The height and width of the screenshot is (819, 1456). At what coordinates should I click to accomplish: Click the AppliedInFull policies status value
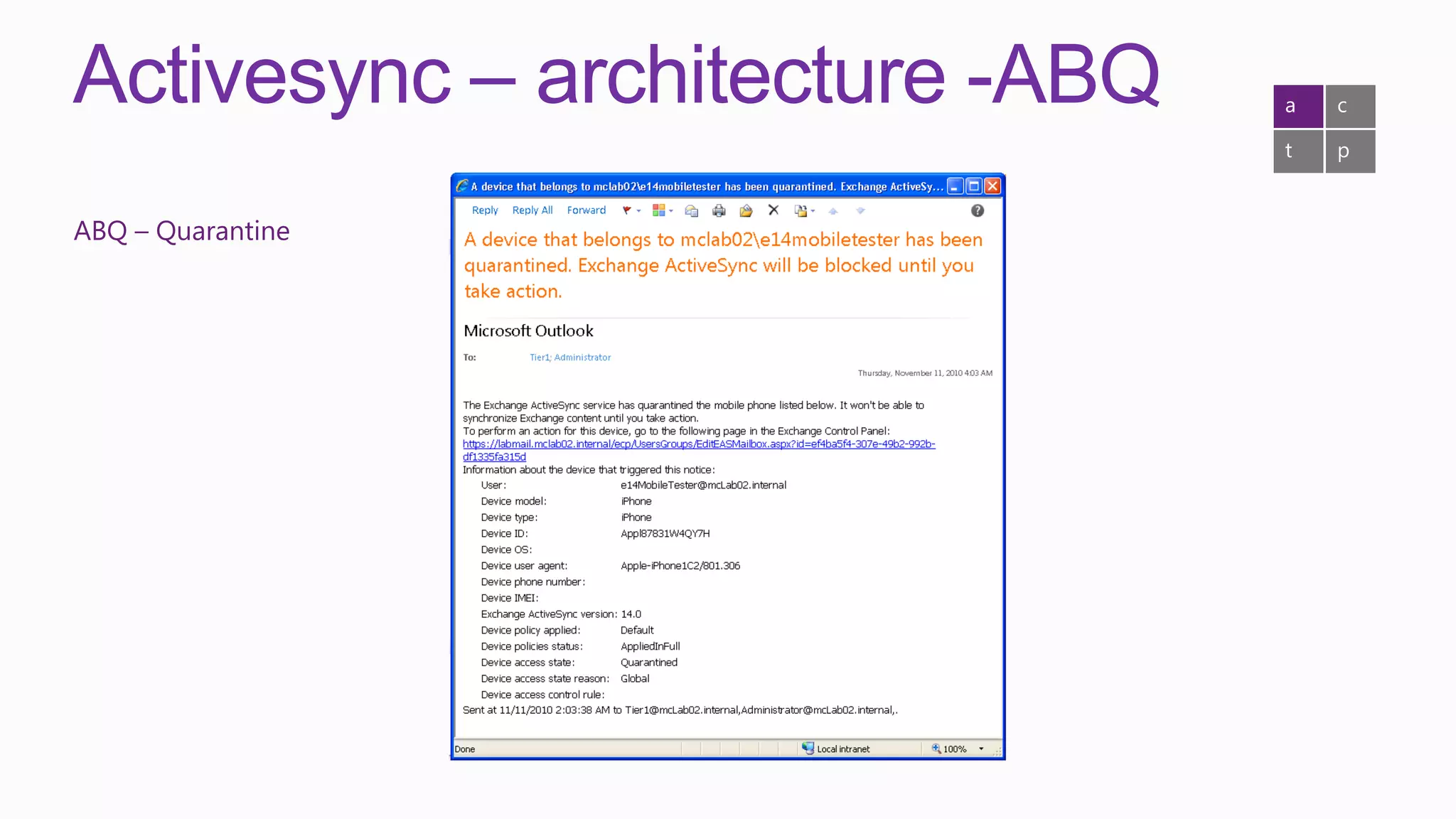click(651, 646)
